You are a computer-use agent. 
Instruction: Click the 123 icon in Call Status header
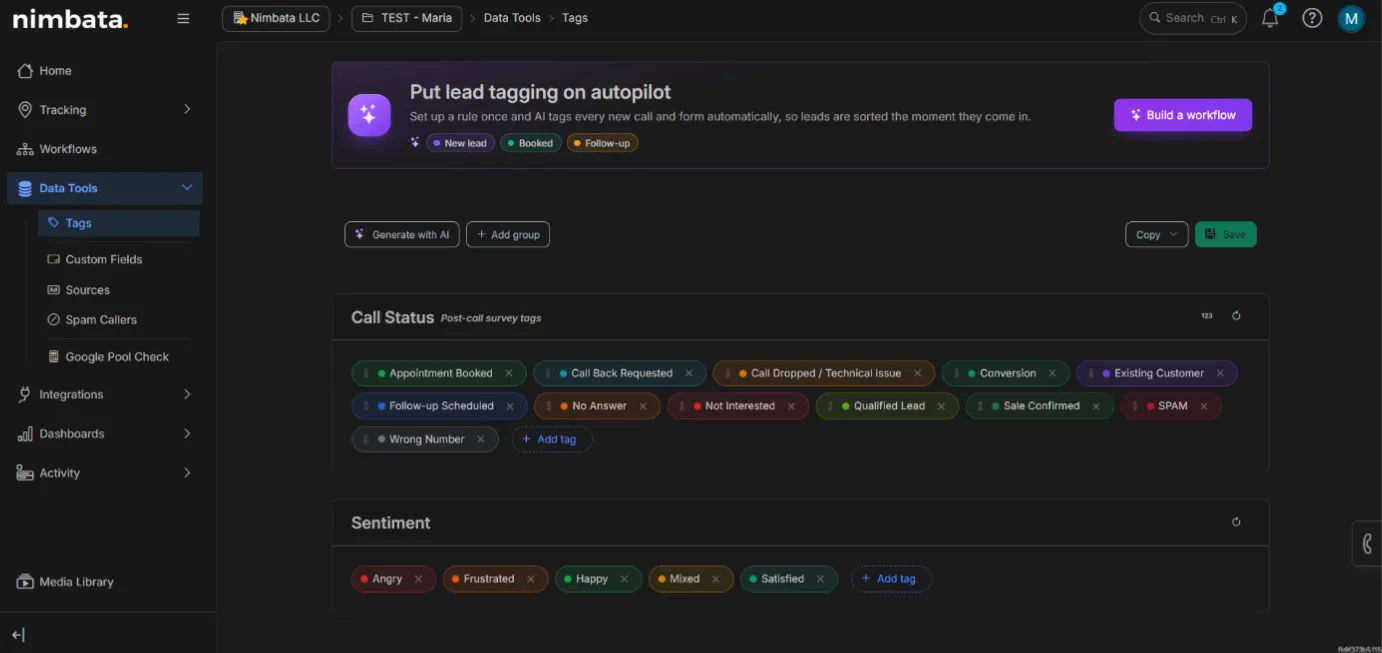click(1206, 316)
